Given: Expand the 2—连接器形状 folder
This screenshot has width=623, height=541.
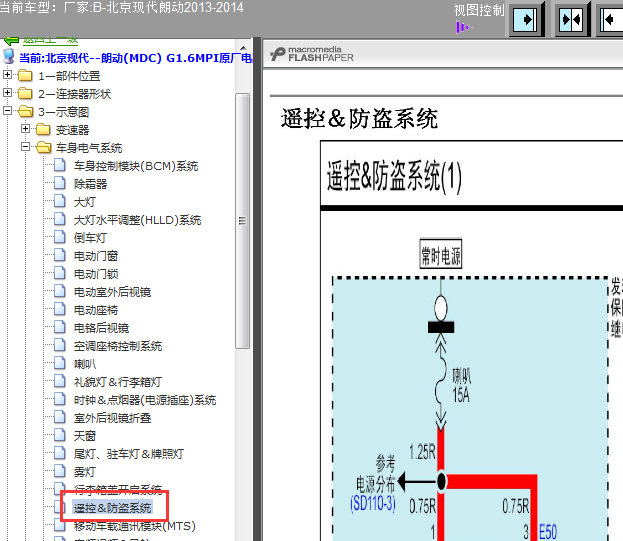Looking at the screenshot, I should pos(8,93).
